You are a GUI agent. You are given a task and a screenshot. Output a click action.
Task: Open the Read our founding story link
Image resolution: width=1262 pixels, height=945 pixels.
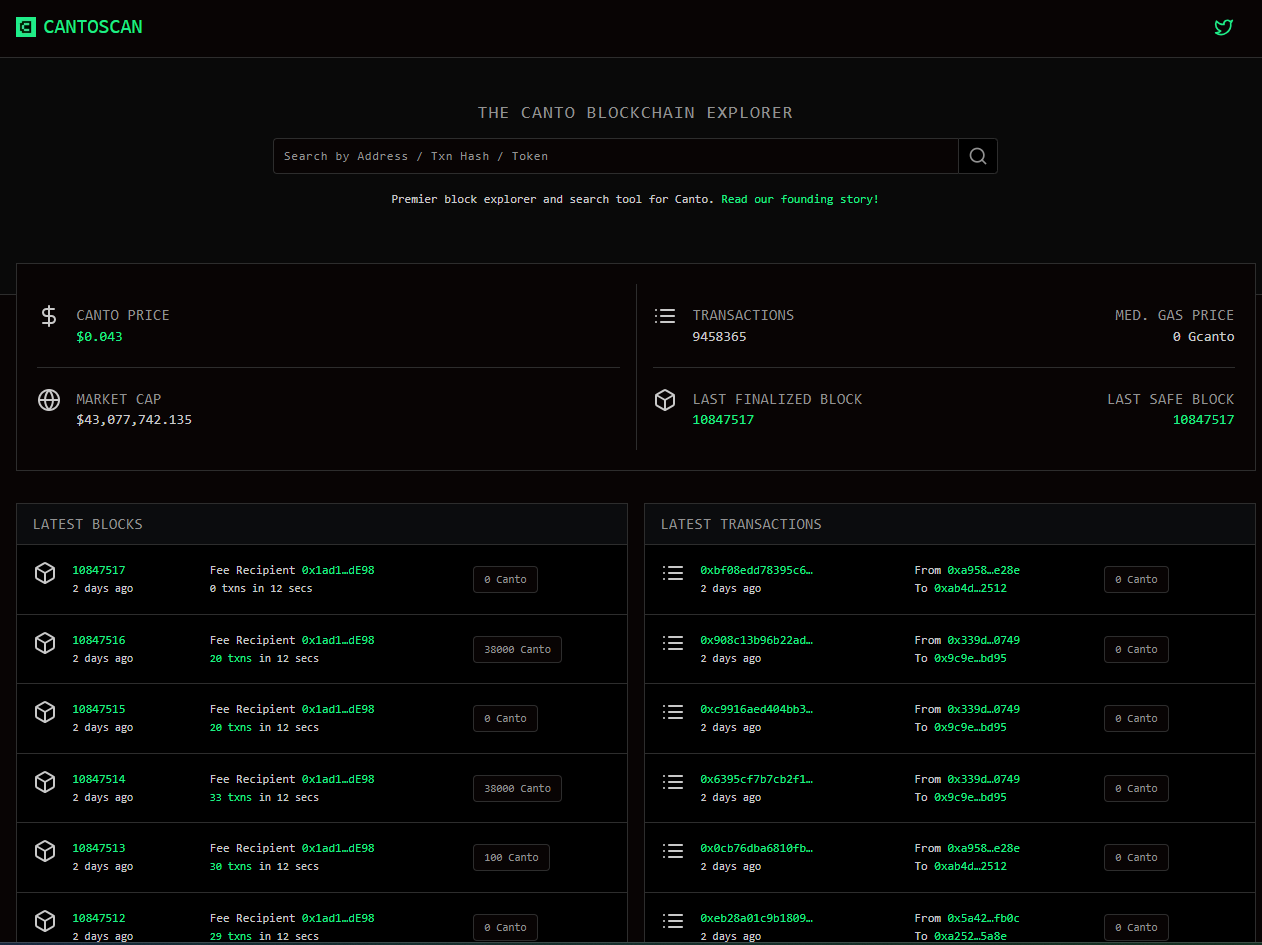point(800,199)
